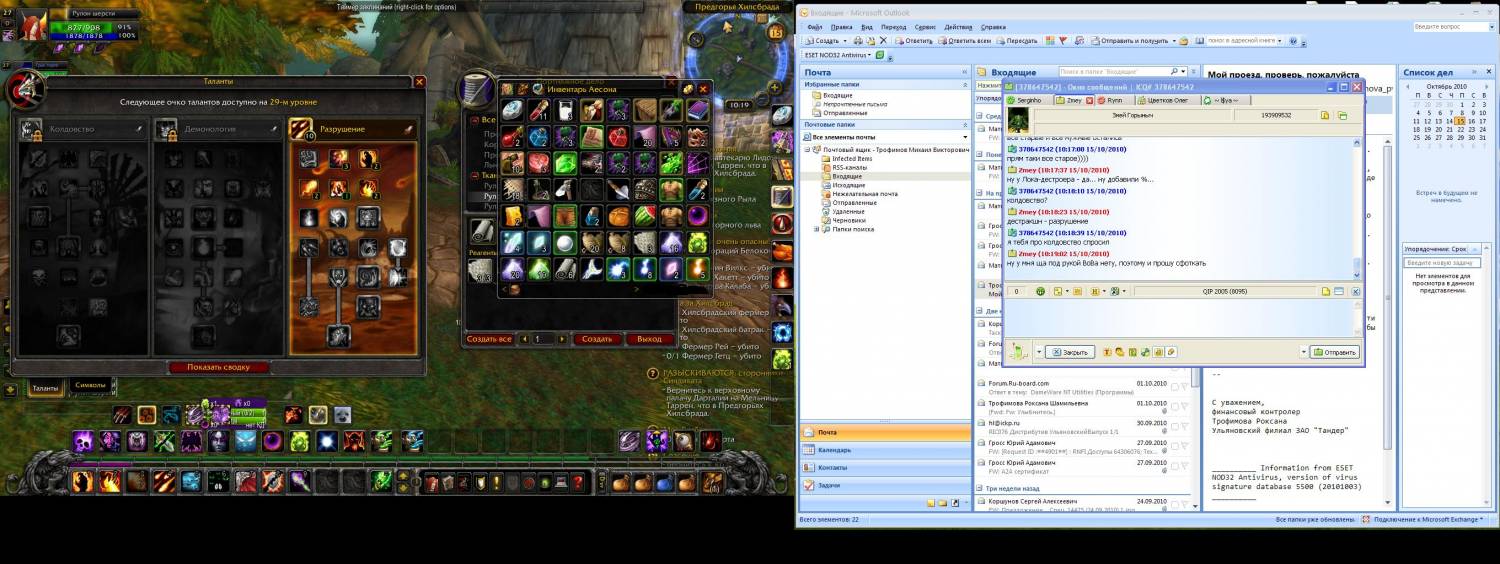Click Создать все in tradeskill window
This screenshot has height=564, width=1500.
[x=490, y=339]
